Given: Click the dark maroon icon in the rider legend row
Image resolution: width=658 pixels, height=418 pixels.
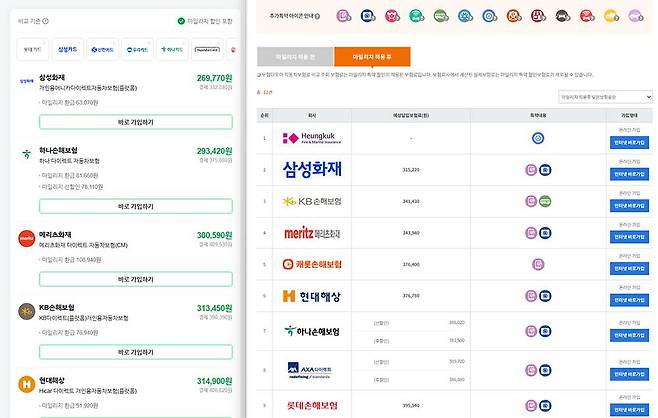Looking at the screenshot, I should [538, 16].
